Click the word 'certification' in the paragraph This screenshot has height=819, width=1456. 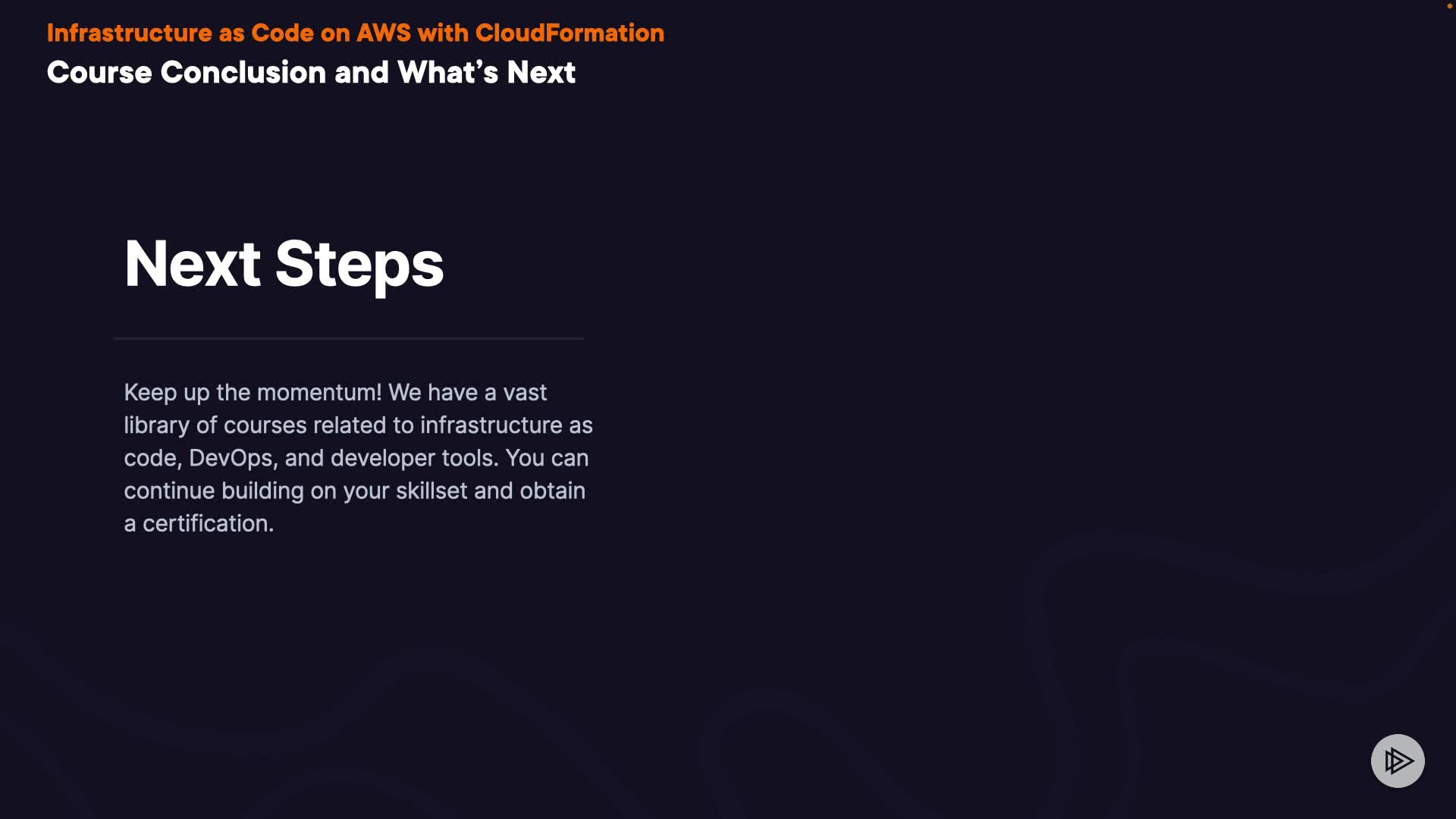[205, 523]
